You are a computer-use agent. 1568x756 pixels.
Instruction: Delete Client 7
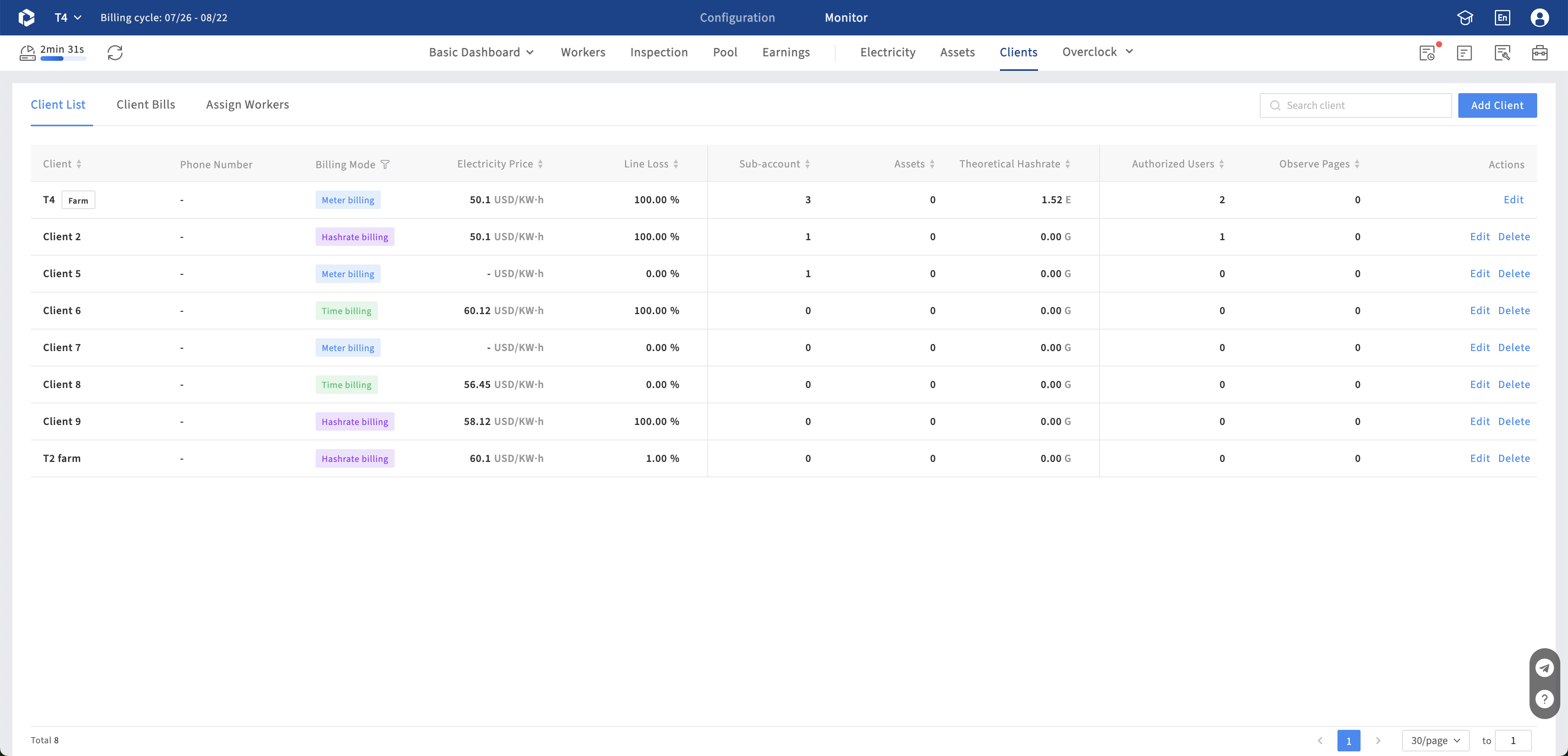click(x=1514, y=348)
